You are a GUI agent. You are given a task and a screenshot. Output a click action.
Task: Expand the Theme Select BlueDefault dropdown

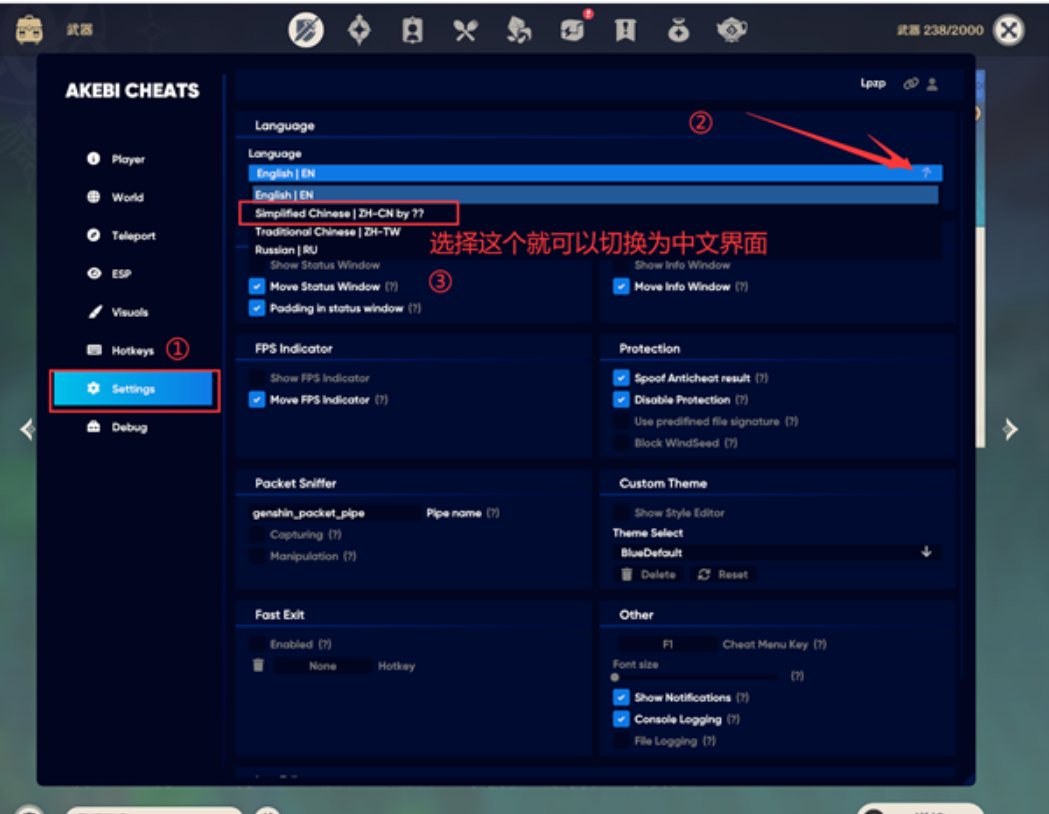point(777,552)
